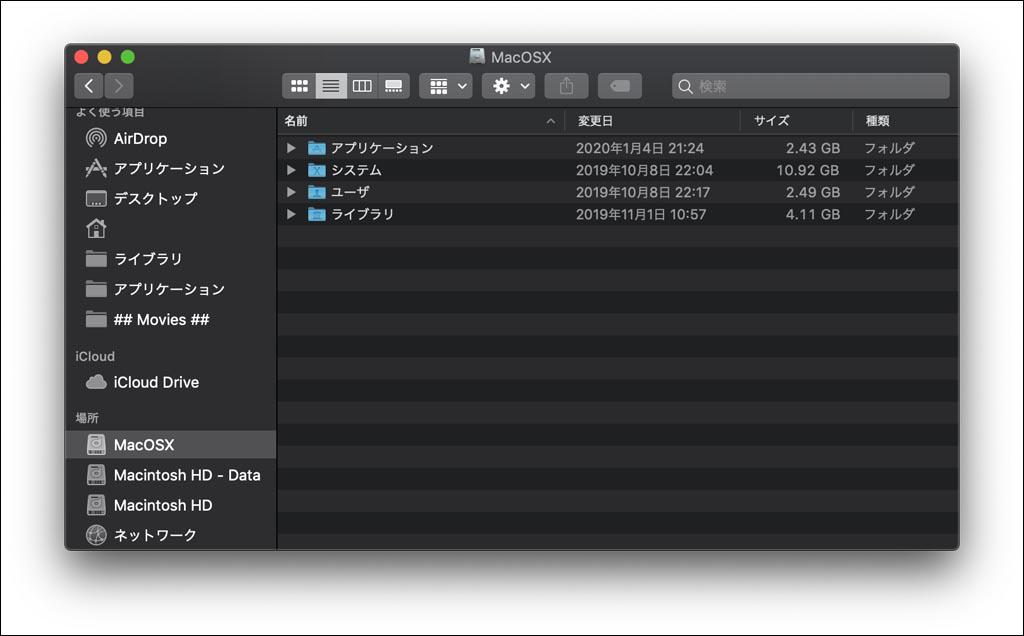Screen dimensions: 1024x636
Task: Open the group-by arrangement dropdown
Action: pos(445,86)
